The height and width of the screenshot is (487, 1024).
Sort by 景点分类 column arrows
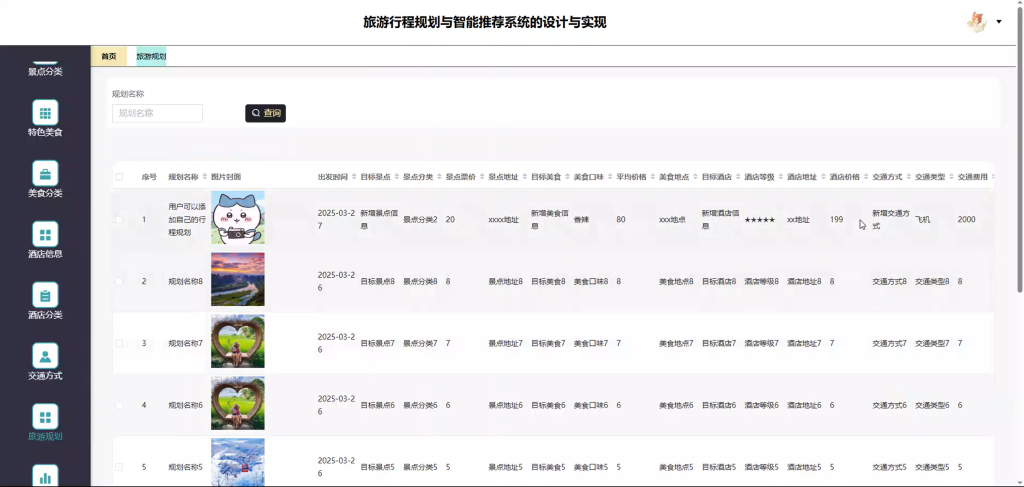point(440,177)
